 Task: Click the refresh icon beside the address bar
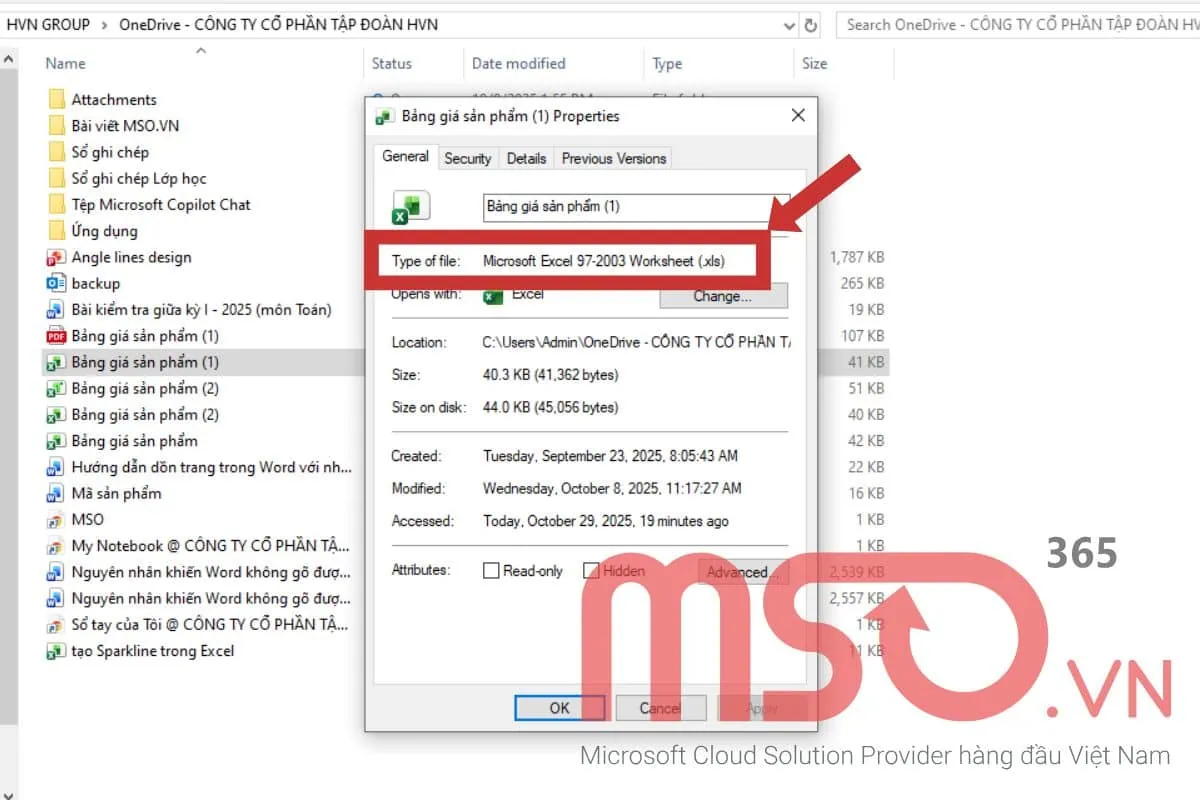pyautogui.click(x=811, y=25)
